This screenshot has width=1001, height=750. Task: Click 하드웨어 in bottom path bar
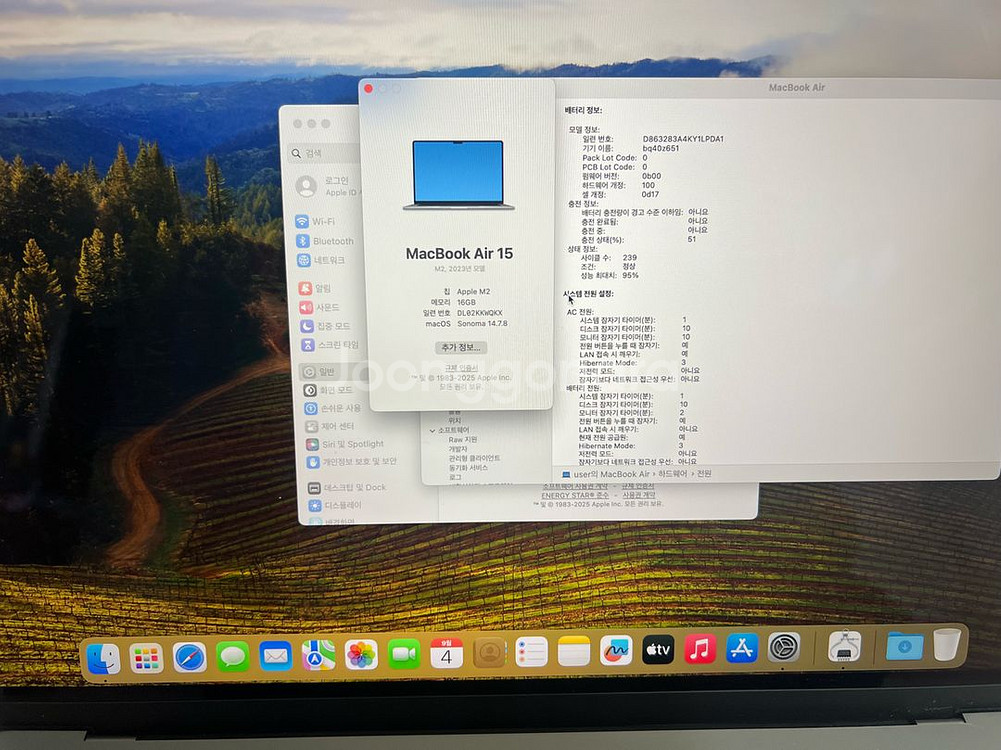tap(673, 474)
